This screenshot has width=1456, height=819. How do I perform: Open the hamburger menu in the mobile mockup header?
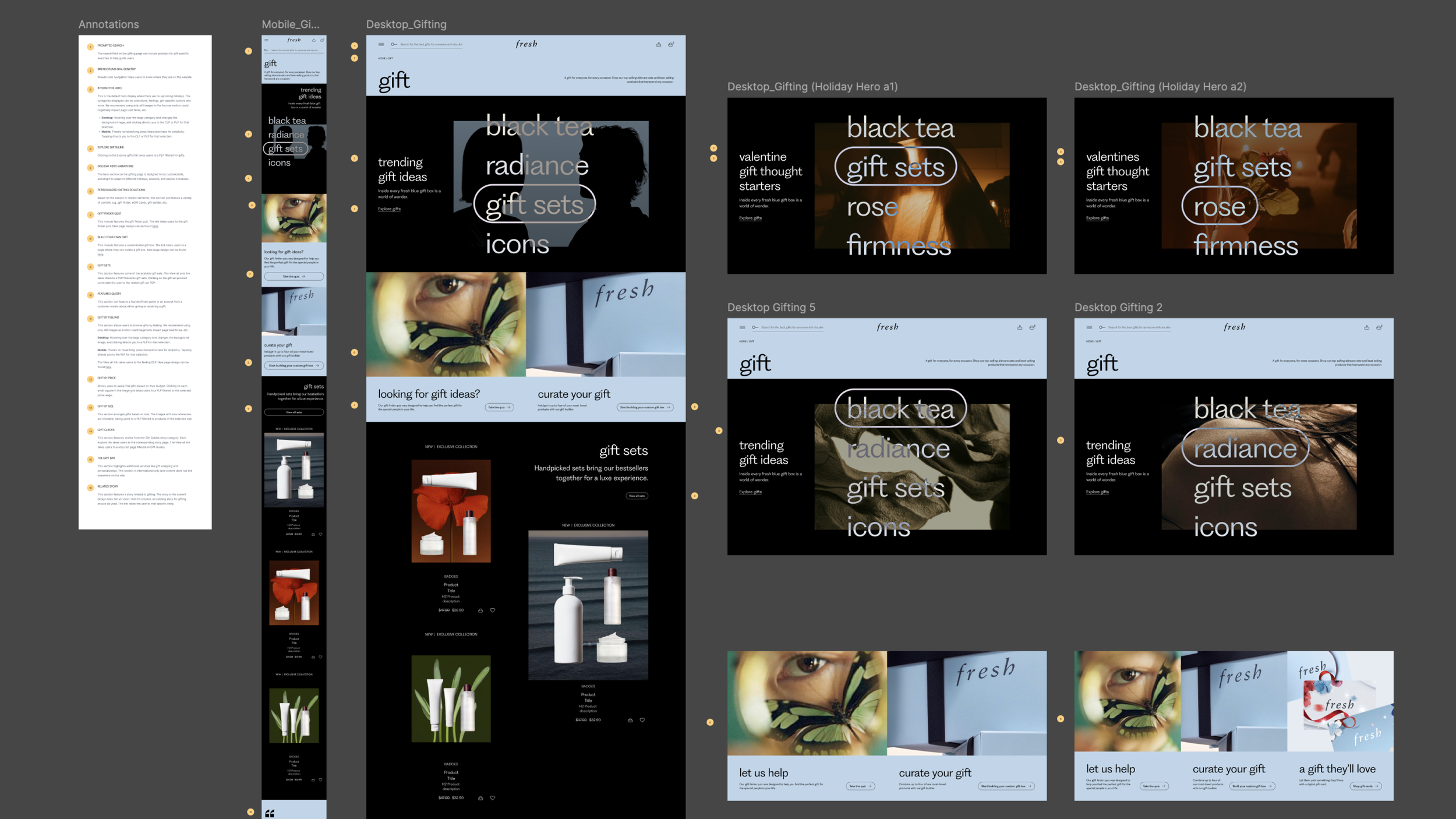267,40
